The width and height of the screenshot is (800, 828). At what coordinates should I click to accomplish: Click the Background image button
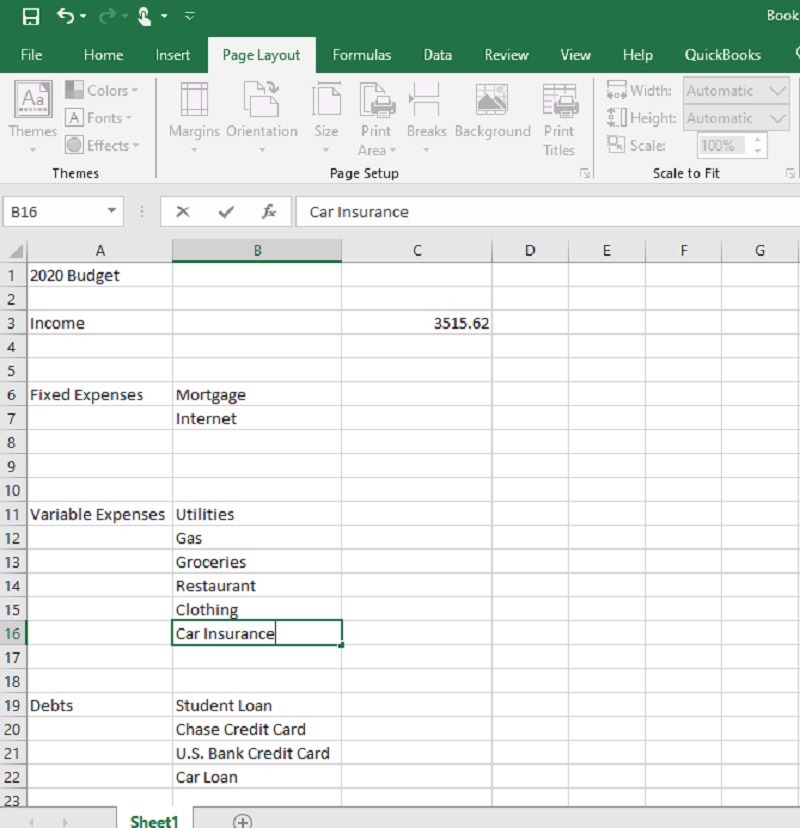tap(492, 111)
